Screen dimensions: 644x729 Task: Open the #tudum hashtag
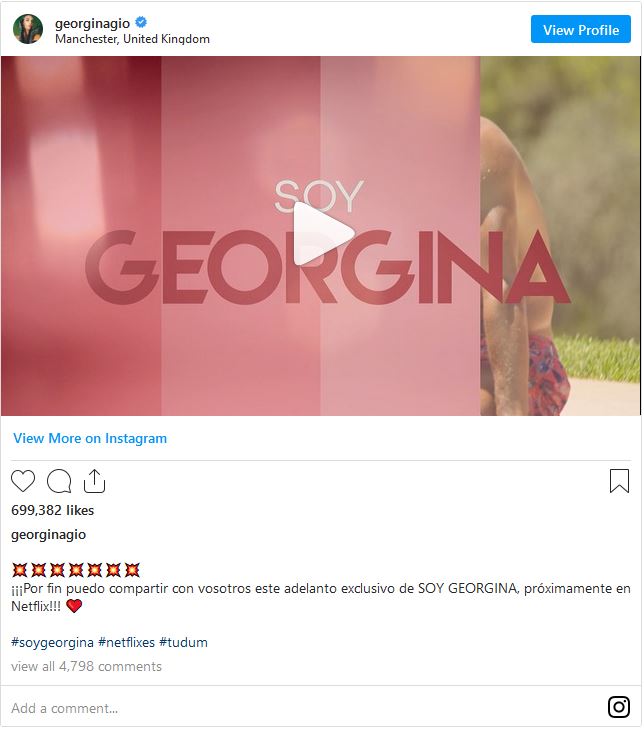(x=183, y=643)
